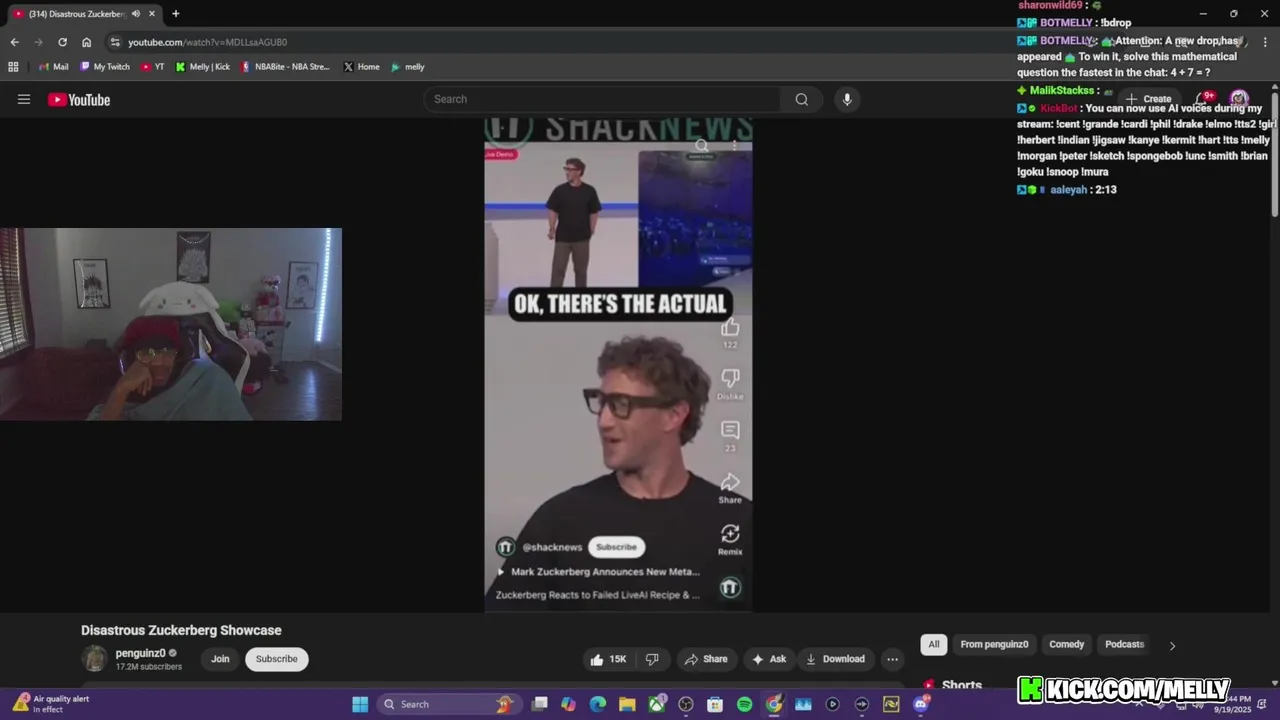The width and height of the screenshot is (1280, 720).
Task: Click the Remix icon on the short
Action: [x=730, y=534]
